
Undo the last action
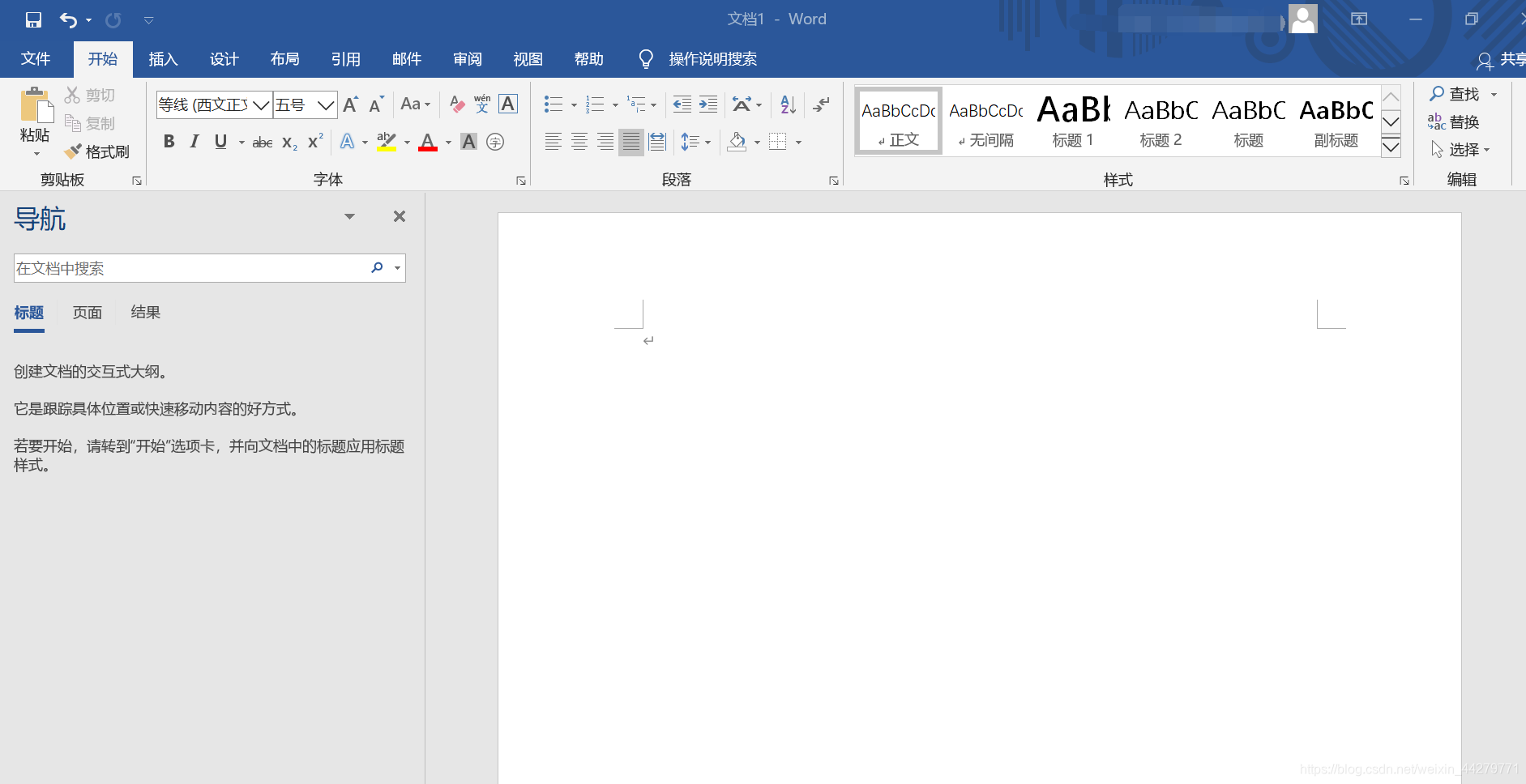(69, 19)
